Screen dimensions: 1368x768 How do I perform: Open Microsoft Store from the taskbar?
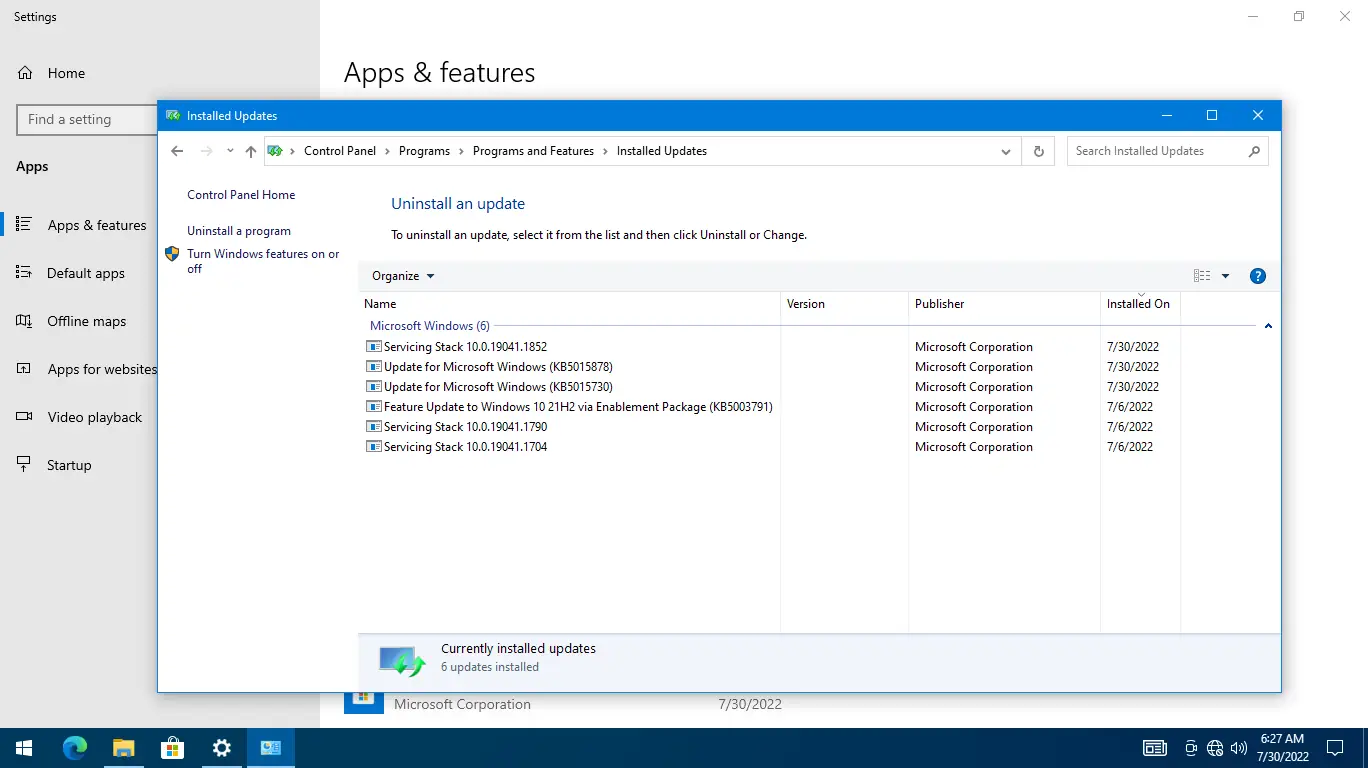[173, 748]
